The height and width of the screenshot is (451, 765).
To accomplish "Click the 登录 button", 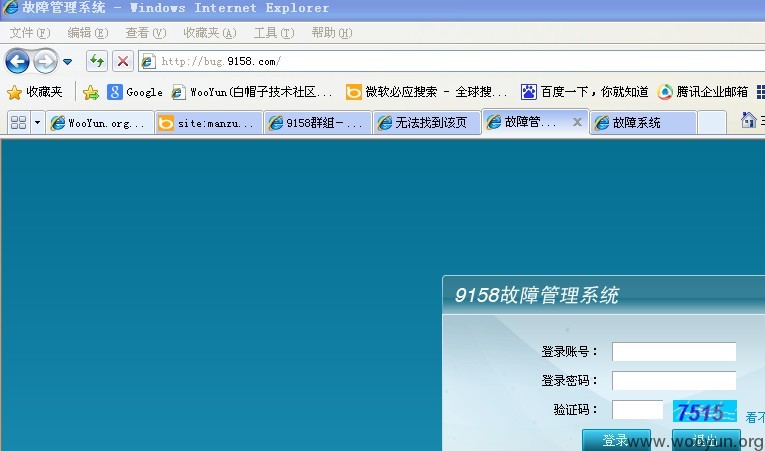I will pos(616,440).
